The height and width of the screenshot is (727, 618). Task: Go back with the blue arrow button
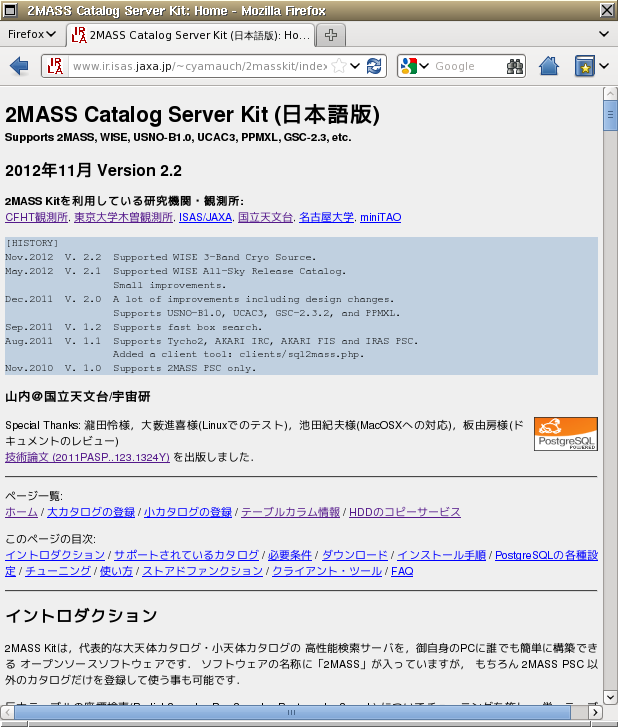tap(19, 66)
